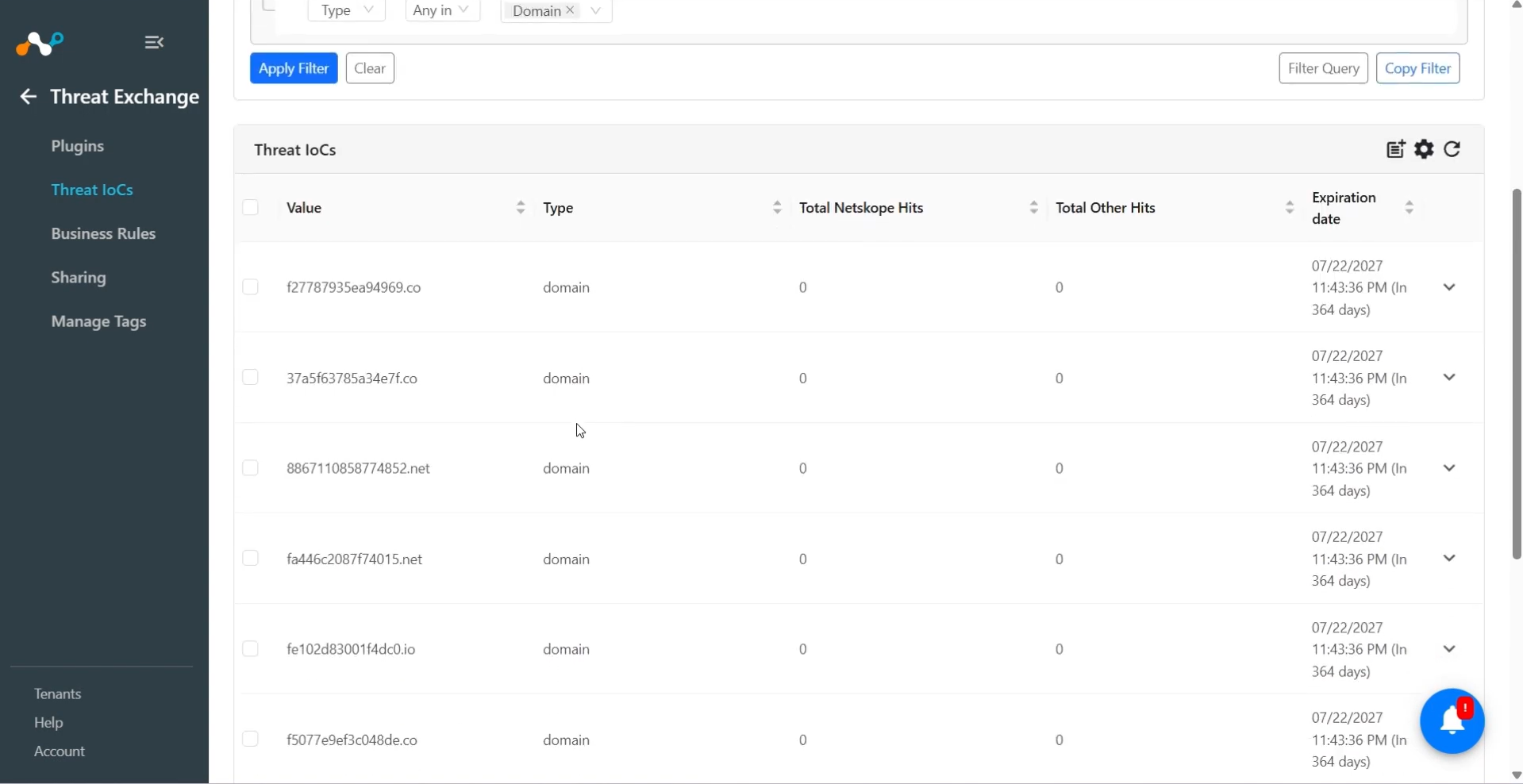Open the Help link

(x=48, y=723)
